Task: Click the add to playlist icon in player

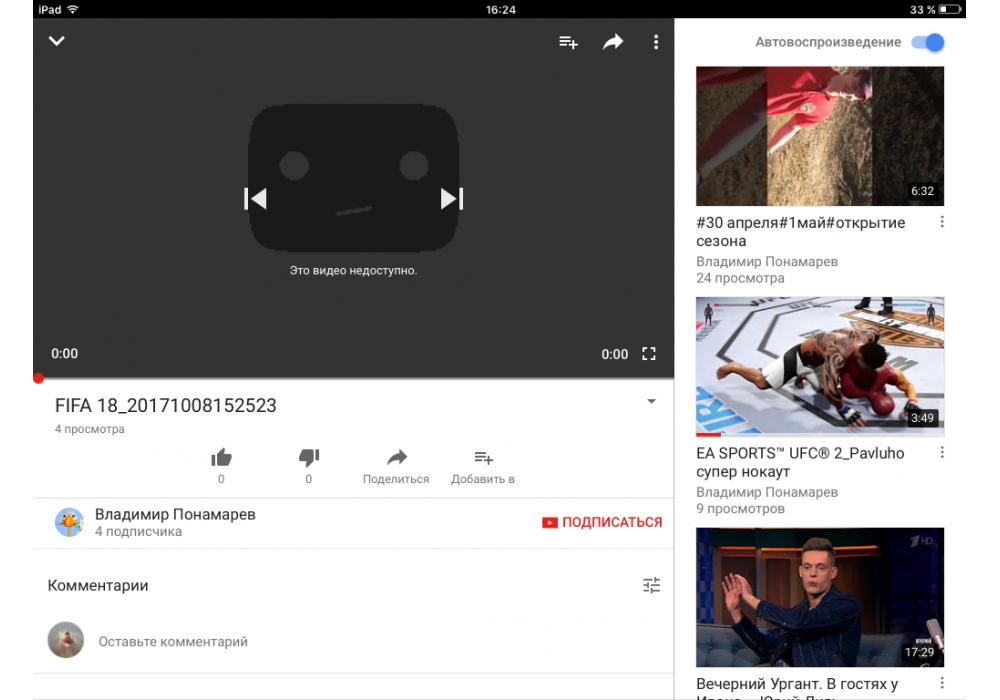Action: point(568,42)
